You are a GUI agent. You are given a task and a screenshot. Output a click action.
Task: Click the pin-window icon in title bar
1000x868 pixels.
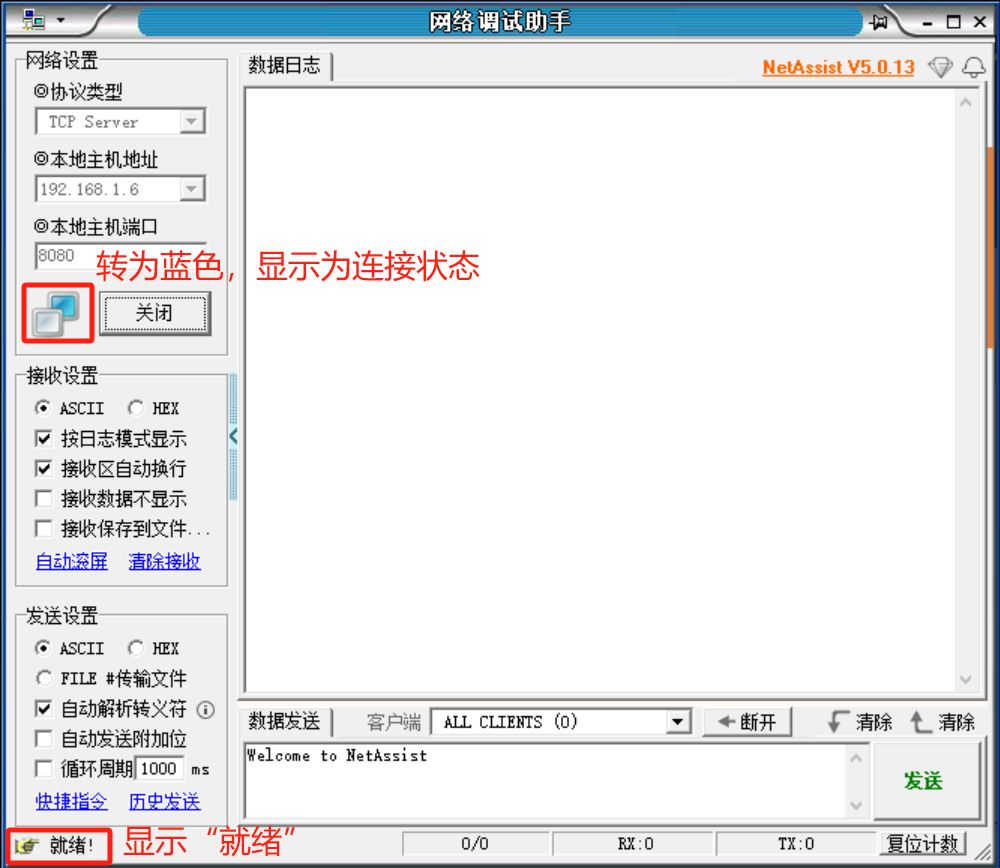point(879,22)
